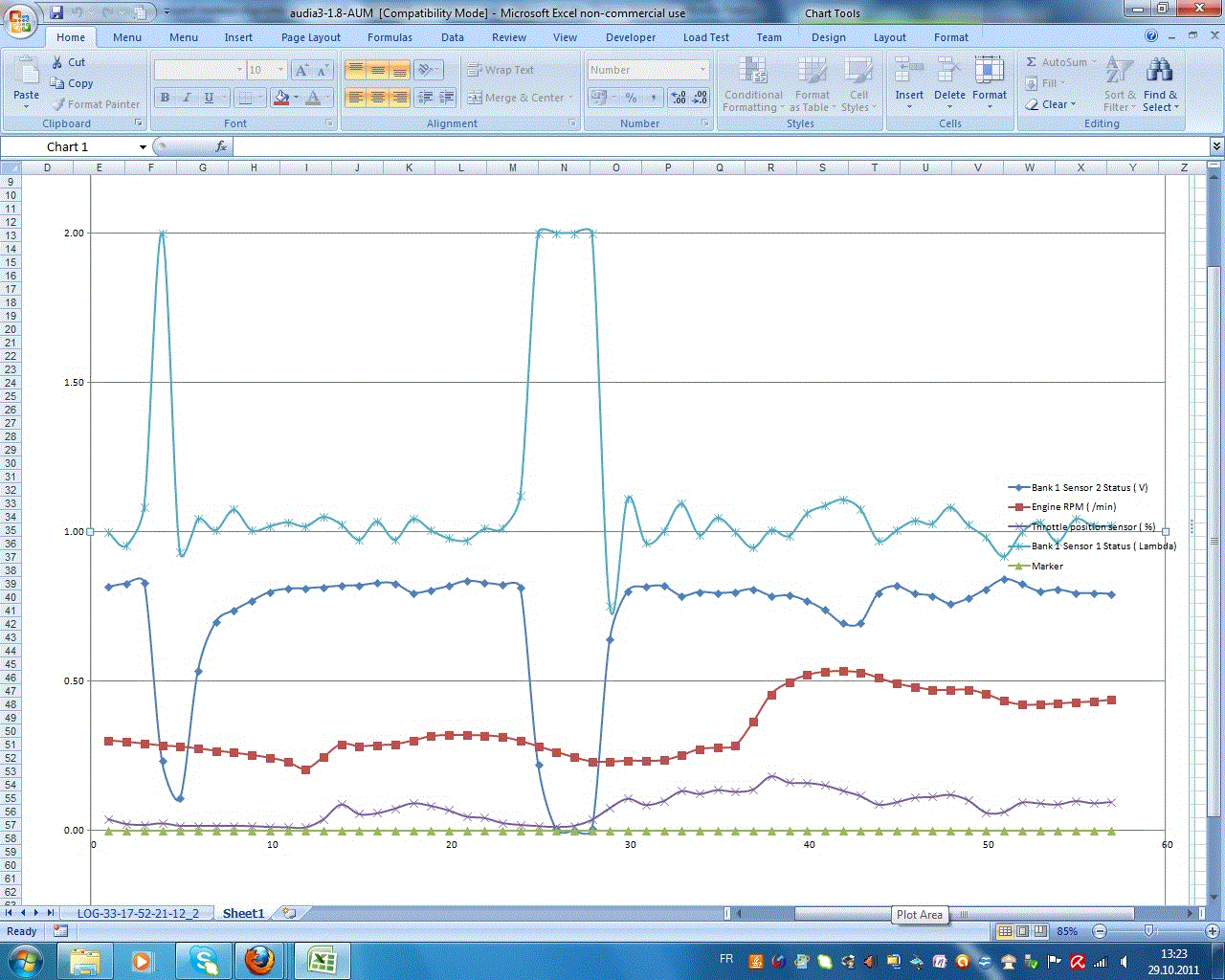Open the Name Box dropdown for Chart 1
The image size is (1225, 980).
(x=143, y=147)
